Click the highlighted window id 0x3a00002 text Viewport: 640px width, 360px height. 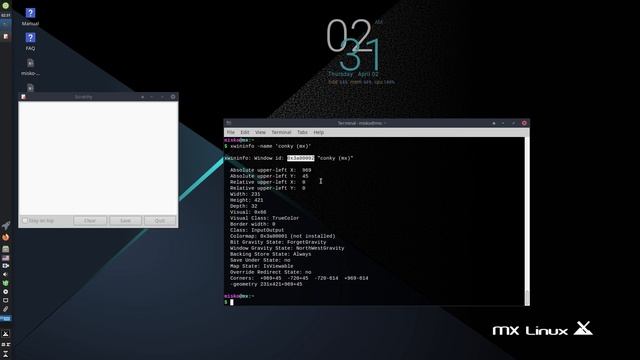300,158
